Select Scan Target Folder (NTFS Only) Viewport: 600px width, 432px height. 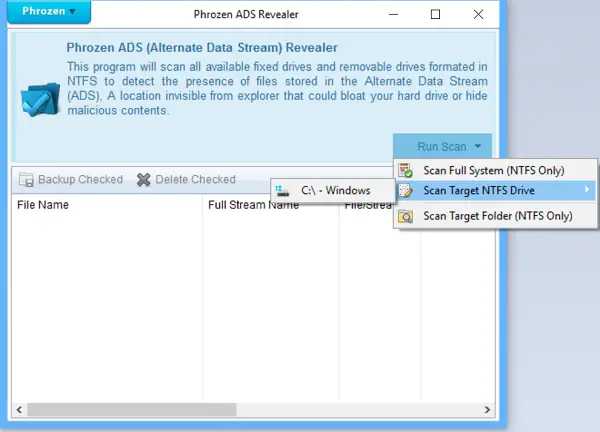[495, 216]
